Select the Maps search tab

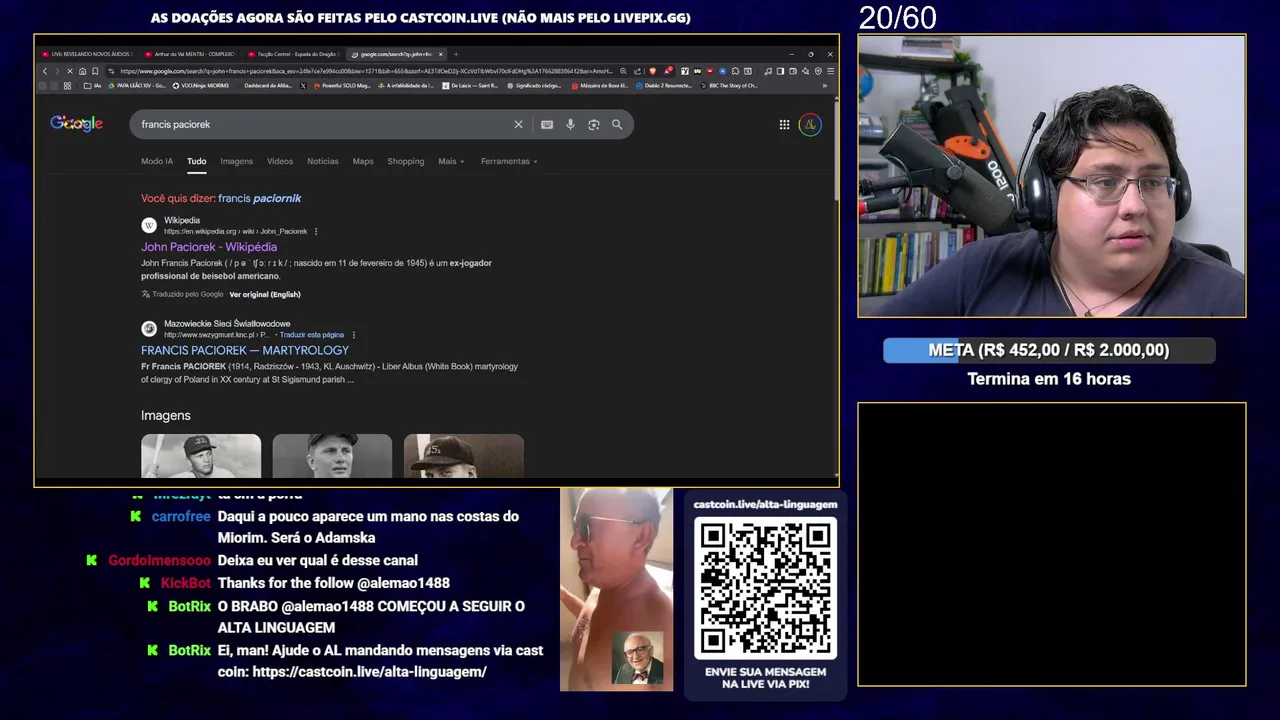[x=363, y=161]
